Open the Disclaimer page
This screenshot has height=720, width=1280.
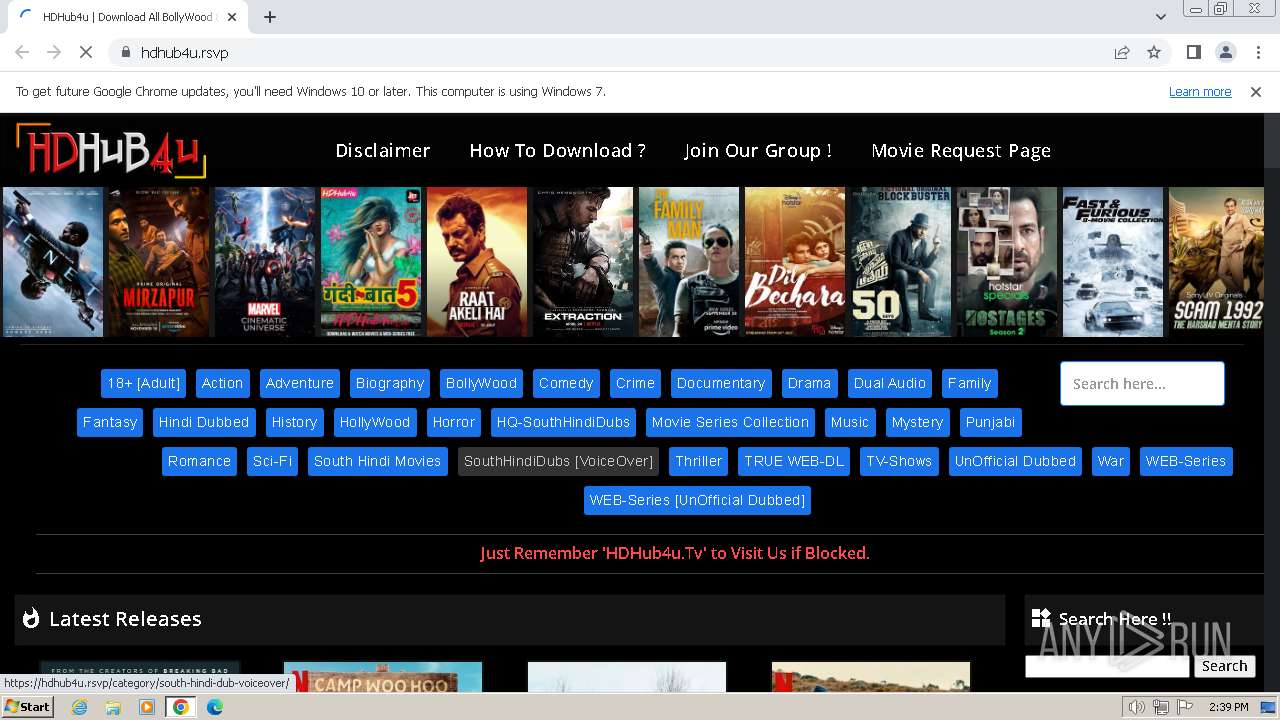tap(383, 150)
